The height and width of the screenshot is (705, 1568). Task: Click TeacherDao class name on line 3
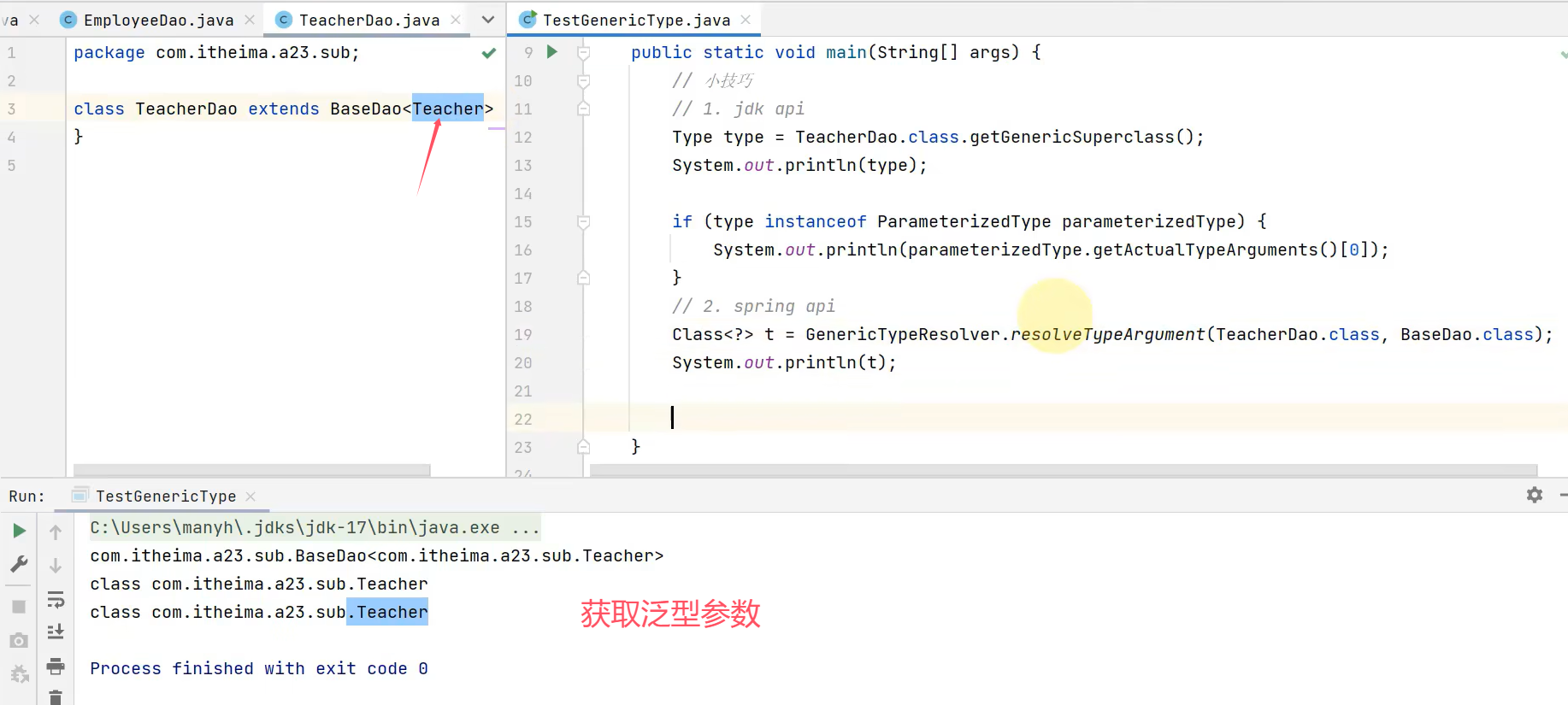pyautogui.click(x=186, y=109)
